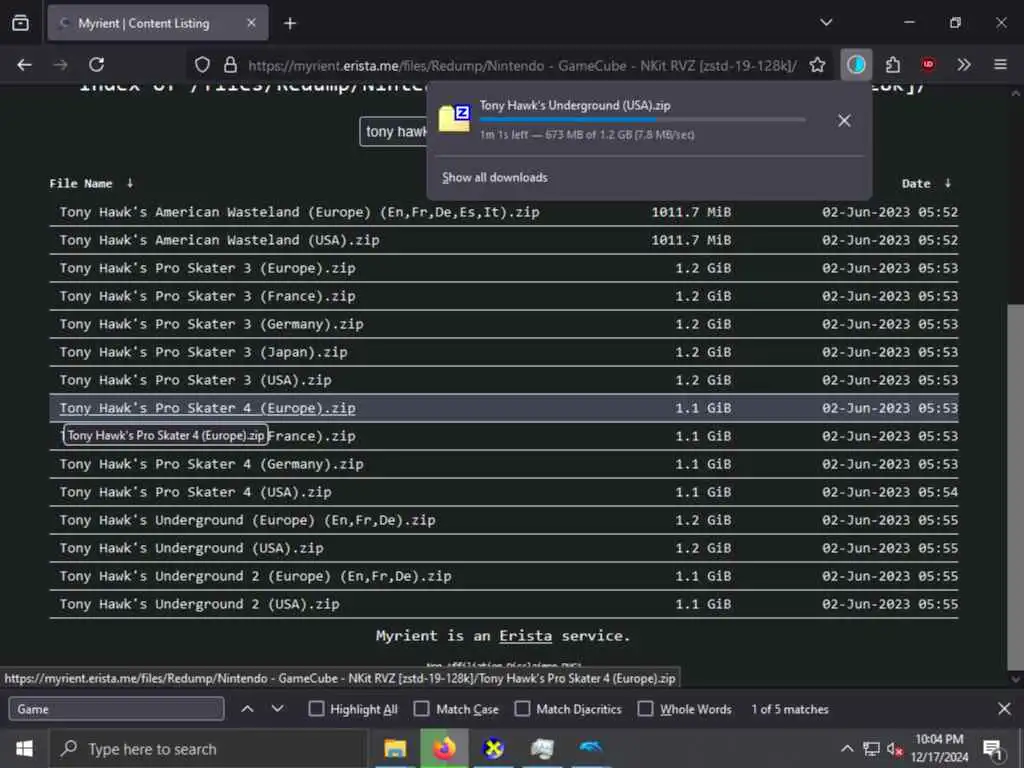Follow the Erista link in footer
The height and width of the screenshot is (768, 1024).
pos(525,636)
